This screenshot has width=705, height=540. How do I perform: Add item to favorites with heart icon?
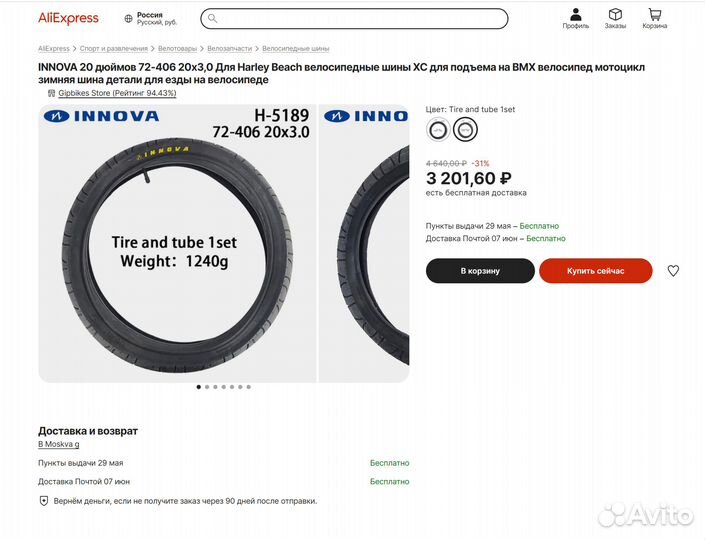coord(673,271)
